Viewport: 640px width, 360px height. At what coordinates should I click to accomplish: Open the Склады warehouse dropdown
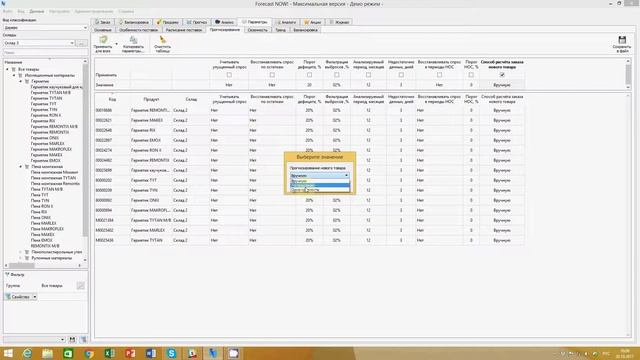[39, 43]
